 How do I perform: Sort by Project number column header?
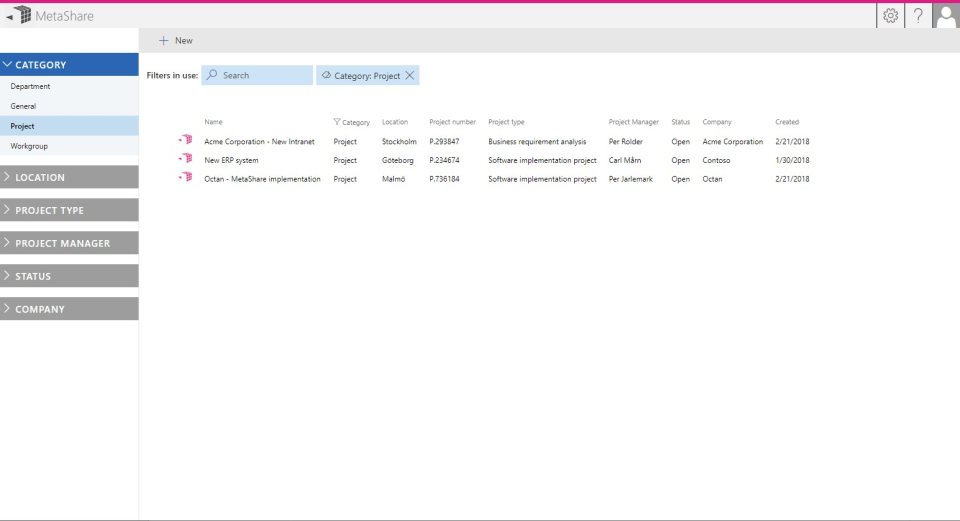coord(452,122)
